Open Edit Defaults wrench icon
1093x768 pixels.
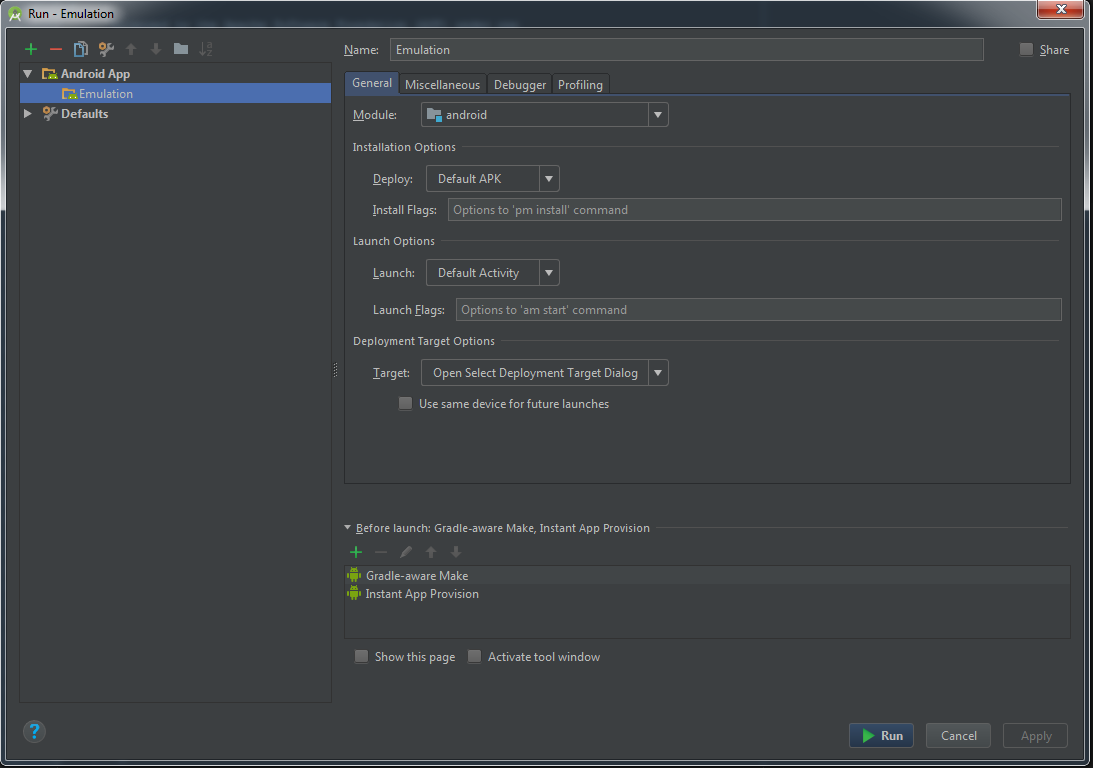106,49
